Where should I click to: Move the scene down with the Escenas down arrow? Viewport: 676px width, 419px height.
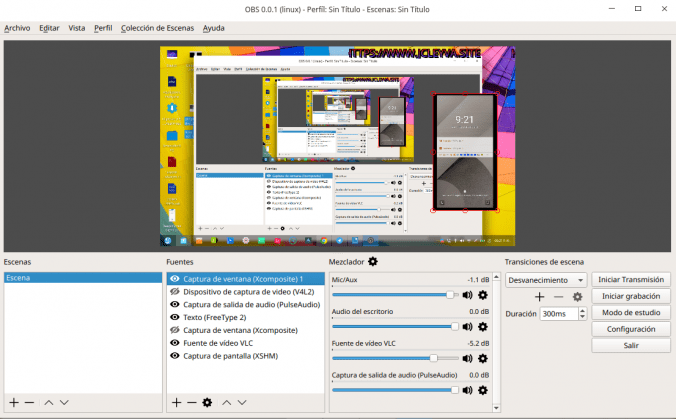click(64, 402)
